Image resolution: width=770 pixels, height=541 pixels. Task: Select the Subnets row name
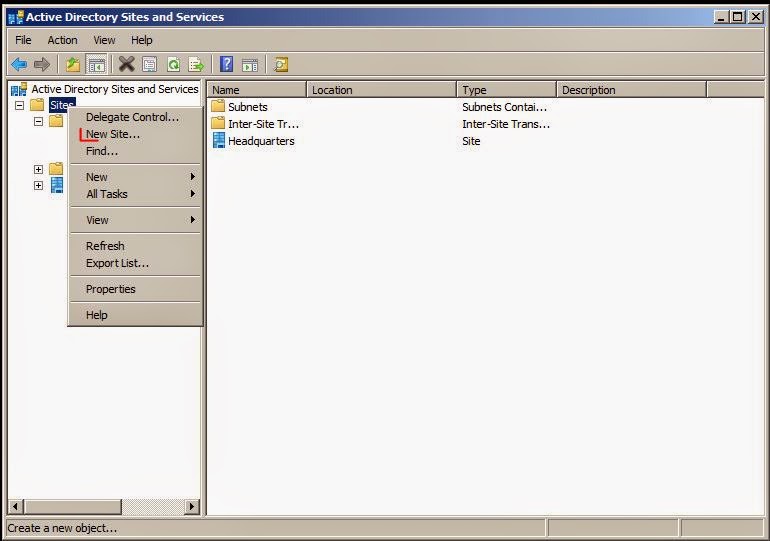tap(248, 107)
